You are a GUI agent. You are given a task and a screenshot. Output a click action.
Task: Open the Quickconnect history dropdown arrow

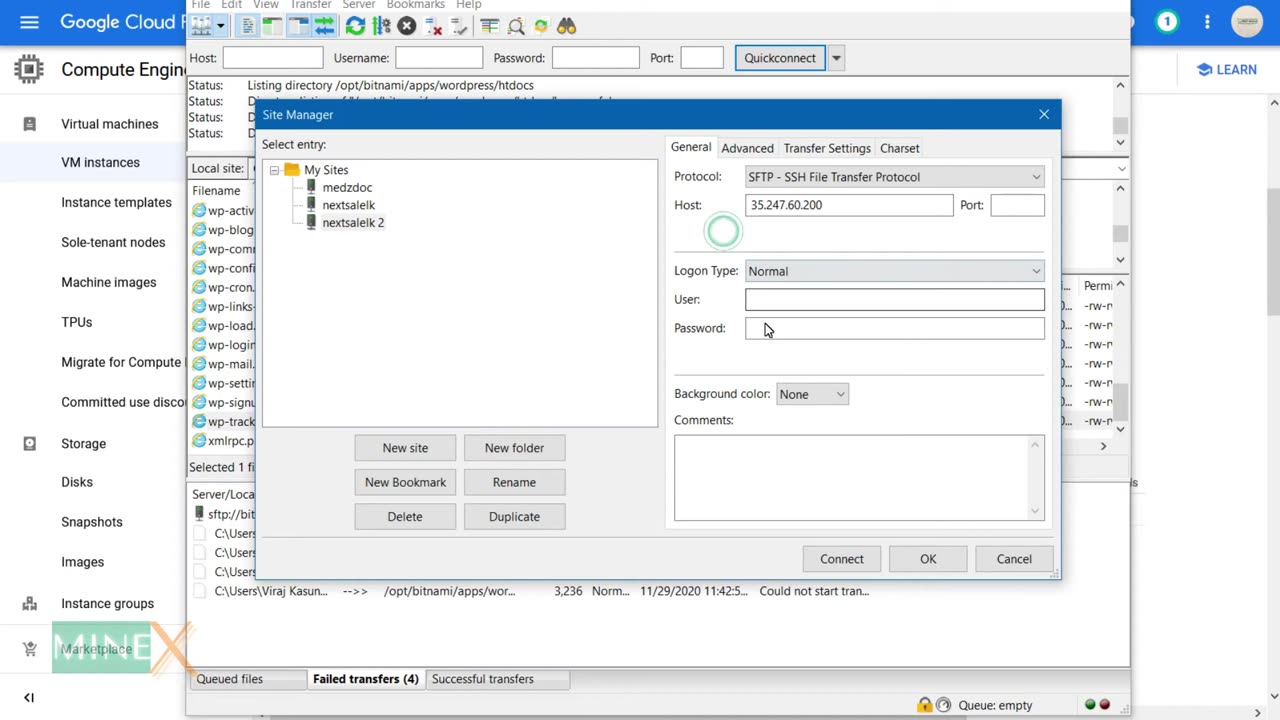click(x=836, y=58)
